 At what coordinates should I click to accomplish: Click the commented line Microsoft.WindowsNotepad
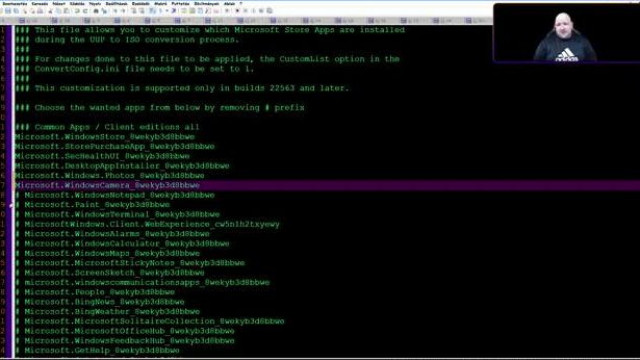pyautogui.click(x=115, y=195)
